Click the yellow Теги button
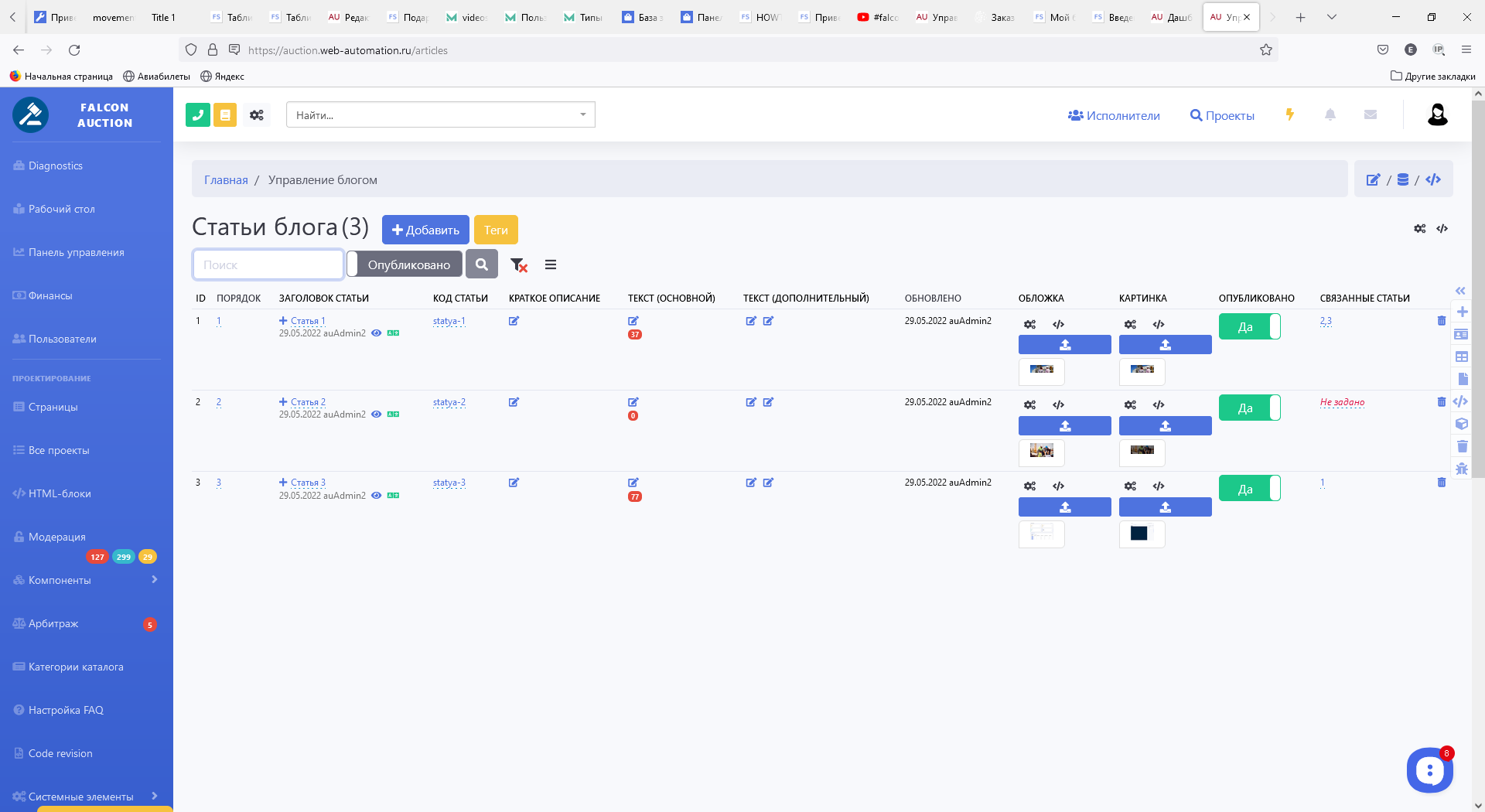The width and height of the screenshot is (1485, 812). [496, 230]
